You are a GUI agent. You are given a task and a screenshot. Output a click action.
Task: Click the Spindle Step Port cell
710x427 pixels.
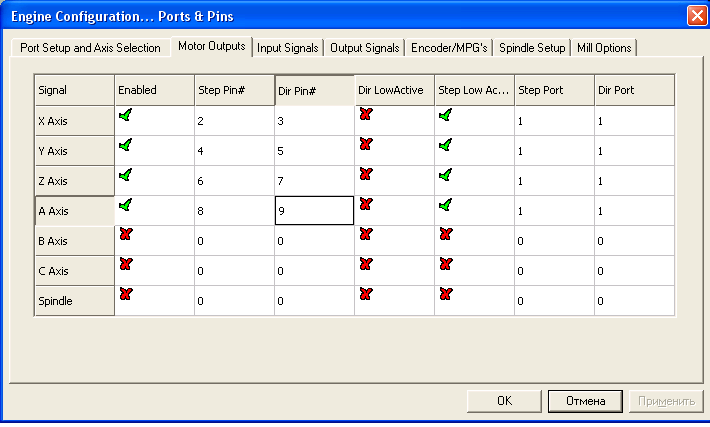(x=554, y=300)
